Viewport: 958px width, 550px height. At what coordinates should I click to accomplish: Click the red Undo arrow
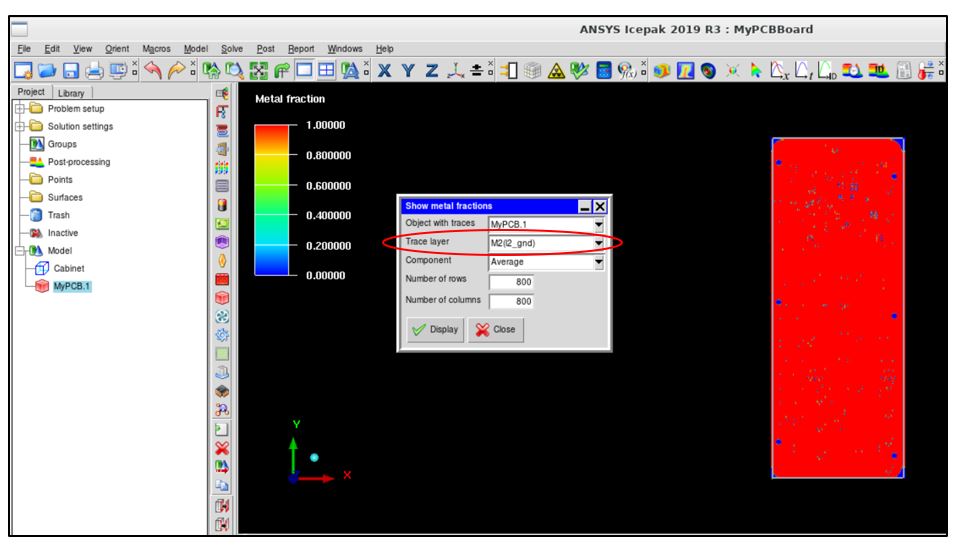click(x=153, y=70)
